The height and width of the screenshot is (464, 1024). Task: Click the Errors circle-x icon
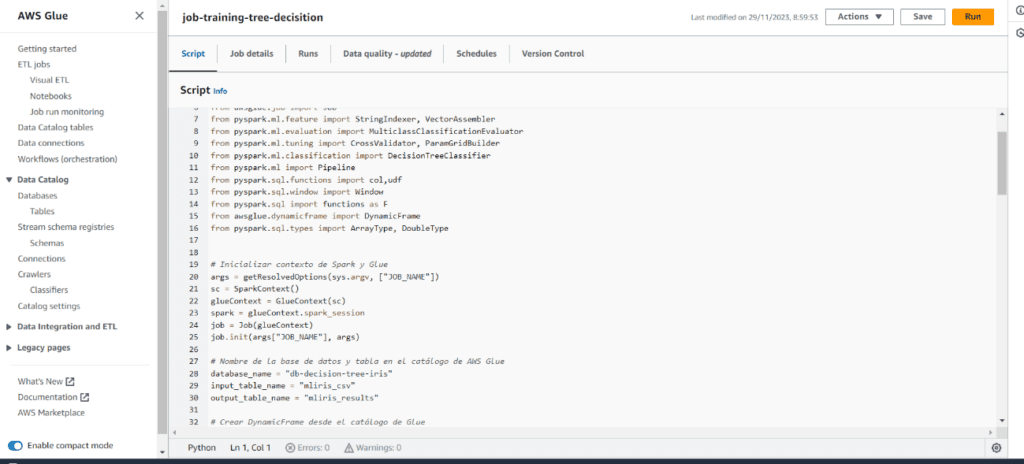(x=290, y=448)
